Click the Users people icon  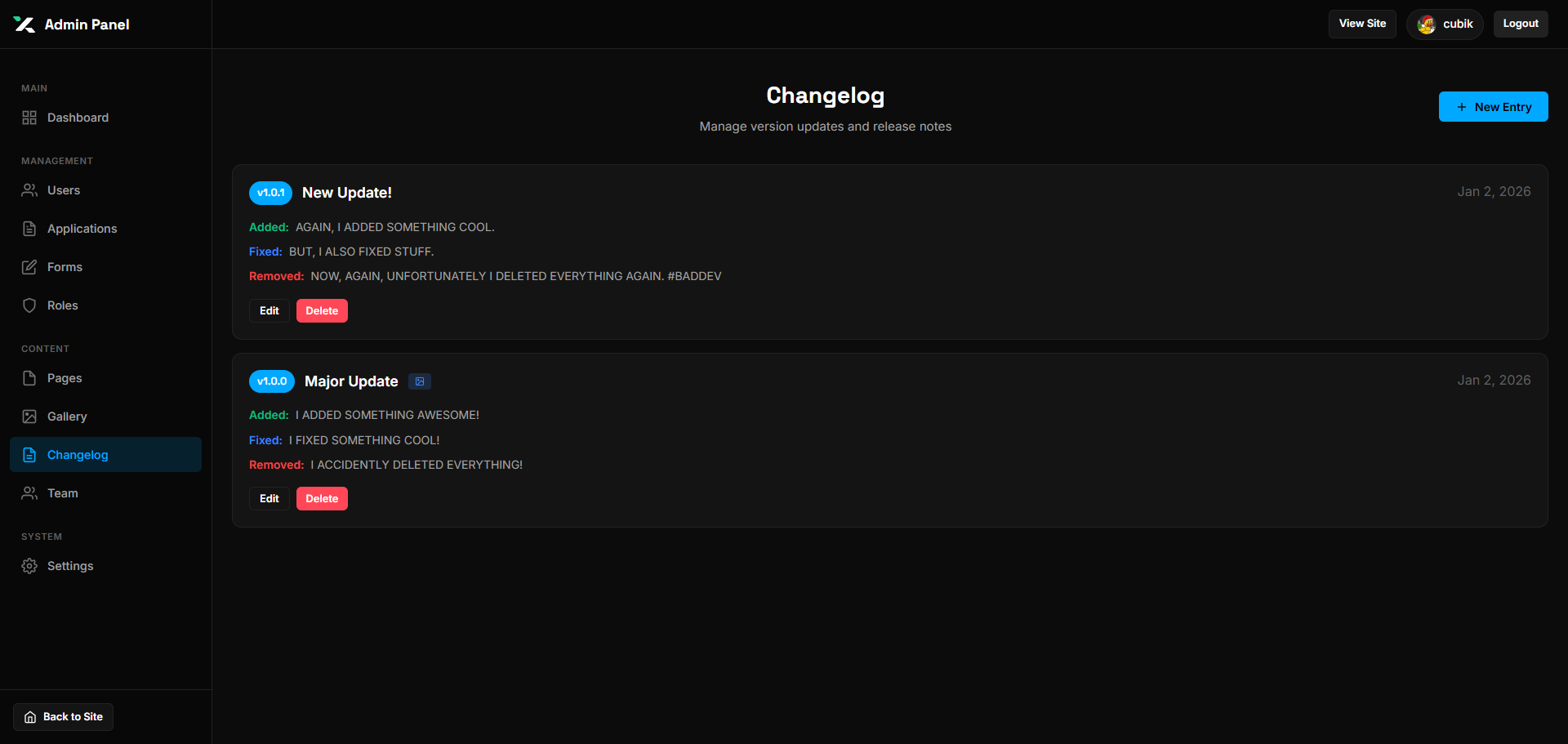tap(29, 190)
